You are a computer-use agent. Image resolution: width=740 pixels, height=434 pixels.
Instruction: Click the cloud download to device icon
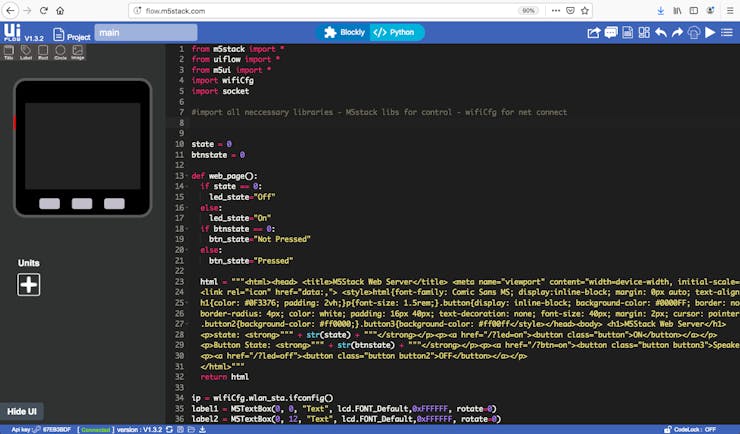tap(694, 33)
